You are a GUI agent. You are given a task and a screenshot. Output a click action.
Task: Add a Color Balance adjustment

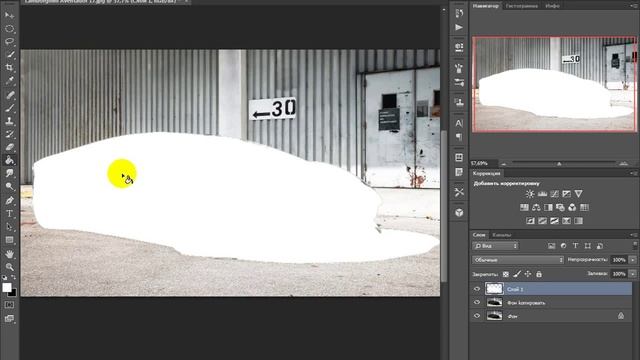coord(536,208)
